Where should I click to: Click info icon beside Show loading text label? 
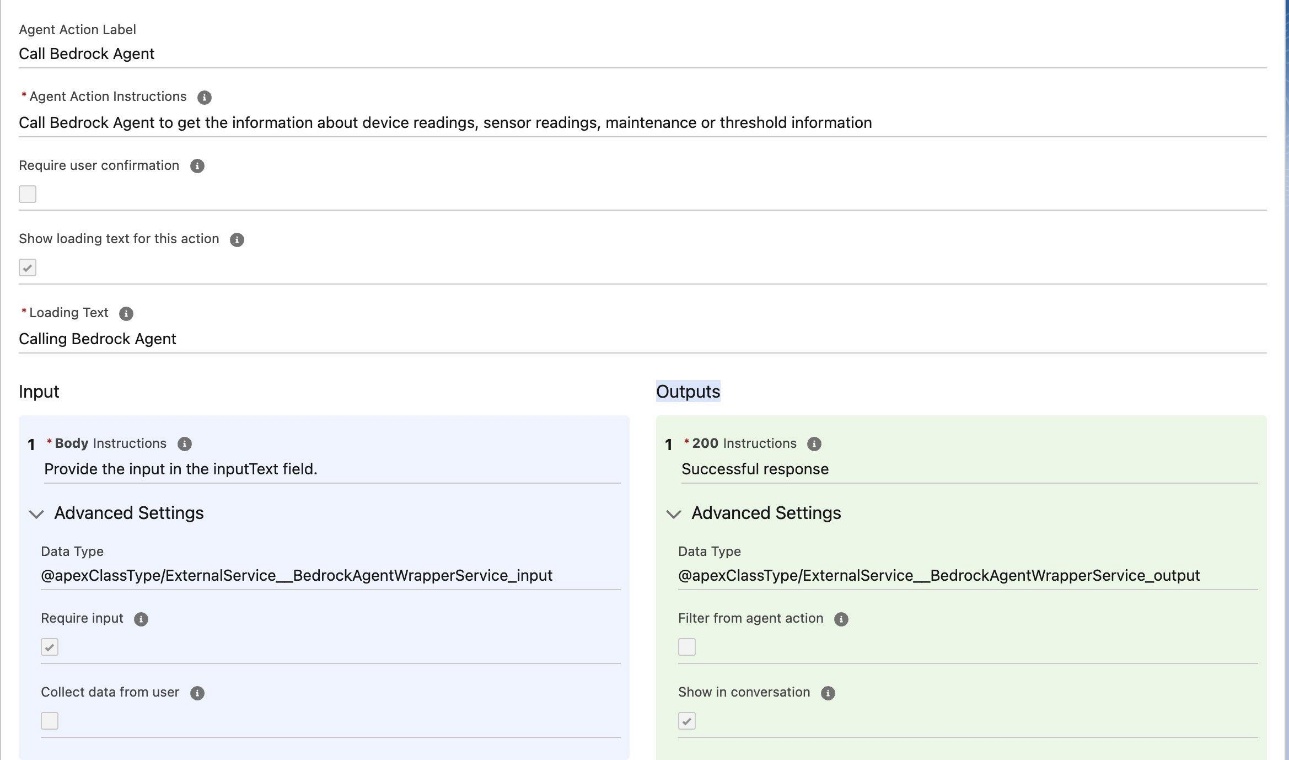(237, 240)
